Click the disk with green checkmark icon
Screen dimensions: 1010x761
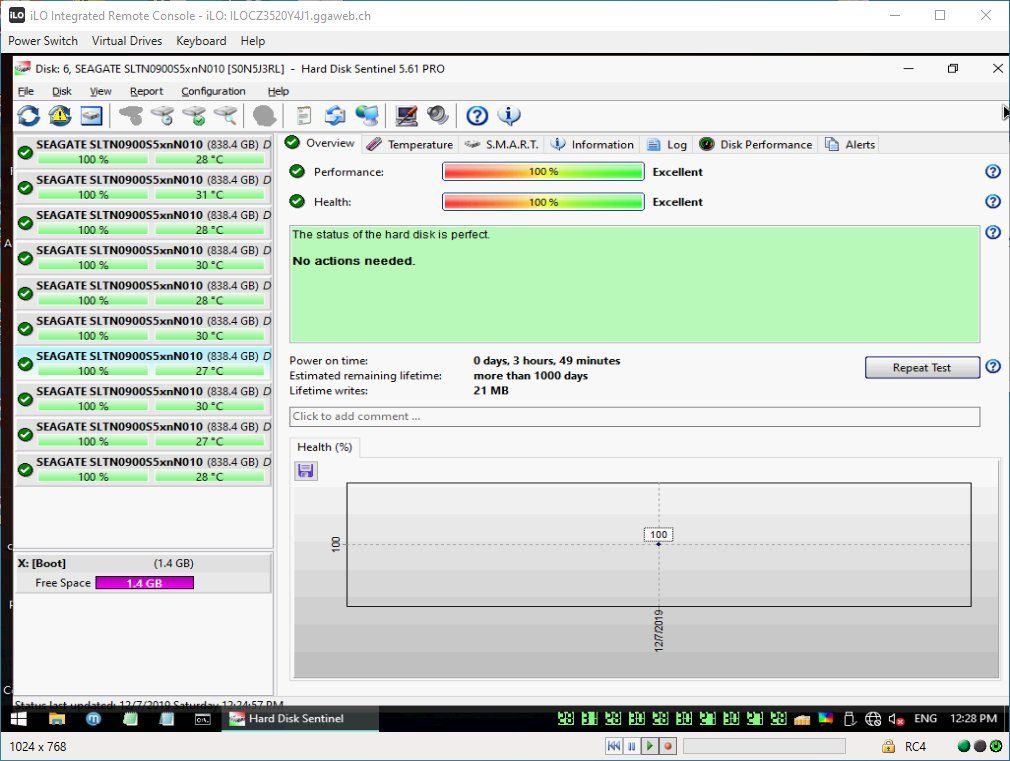tap(194, 116)
